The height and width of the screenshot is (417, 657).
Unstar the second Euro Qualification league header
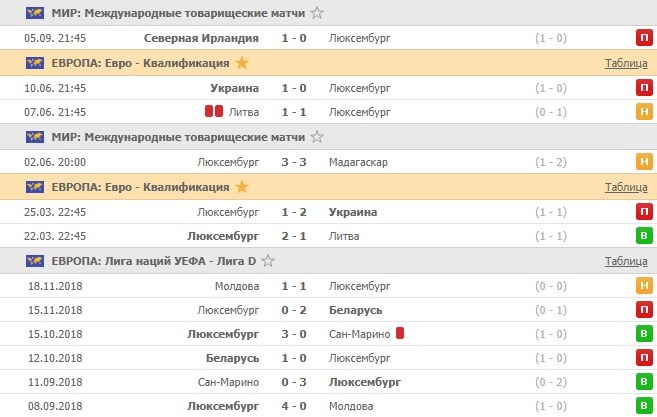pos(239,187)
